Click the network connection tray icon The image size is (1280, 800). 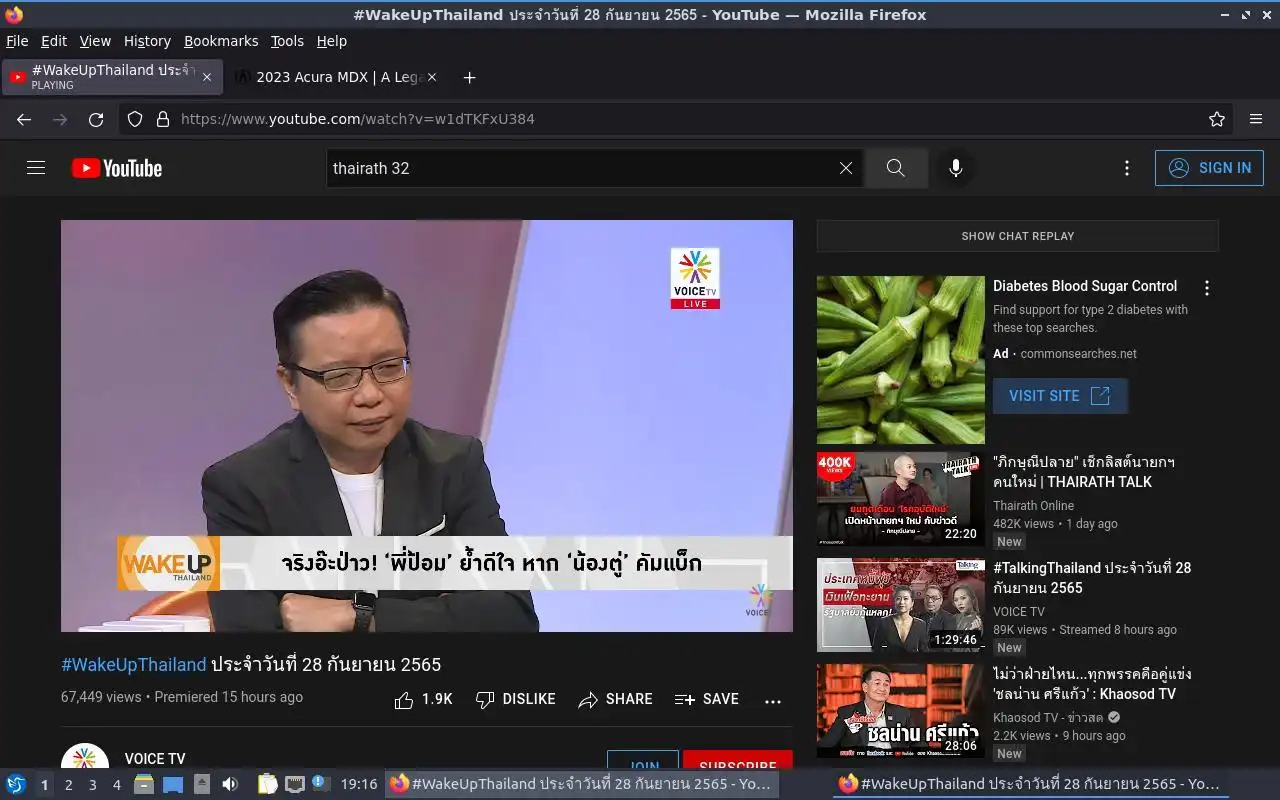point(294,784)
